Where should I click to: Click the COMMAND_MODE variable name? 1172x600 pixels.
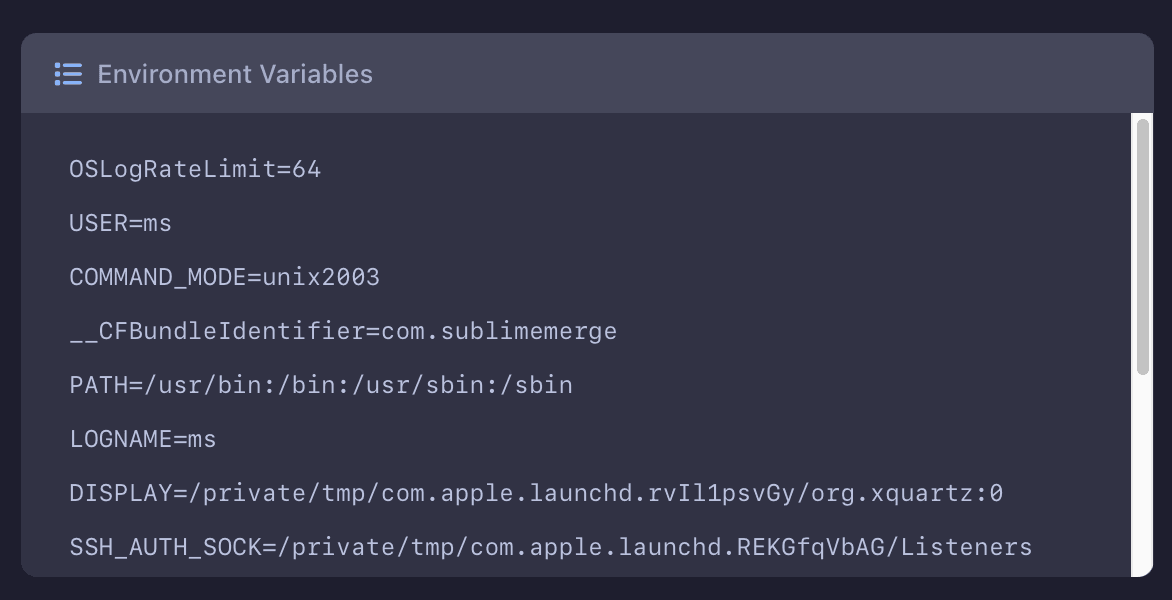pyautogui.click(x=157, y=278)
